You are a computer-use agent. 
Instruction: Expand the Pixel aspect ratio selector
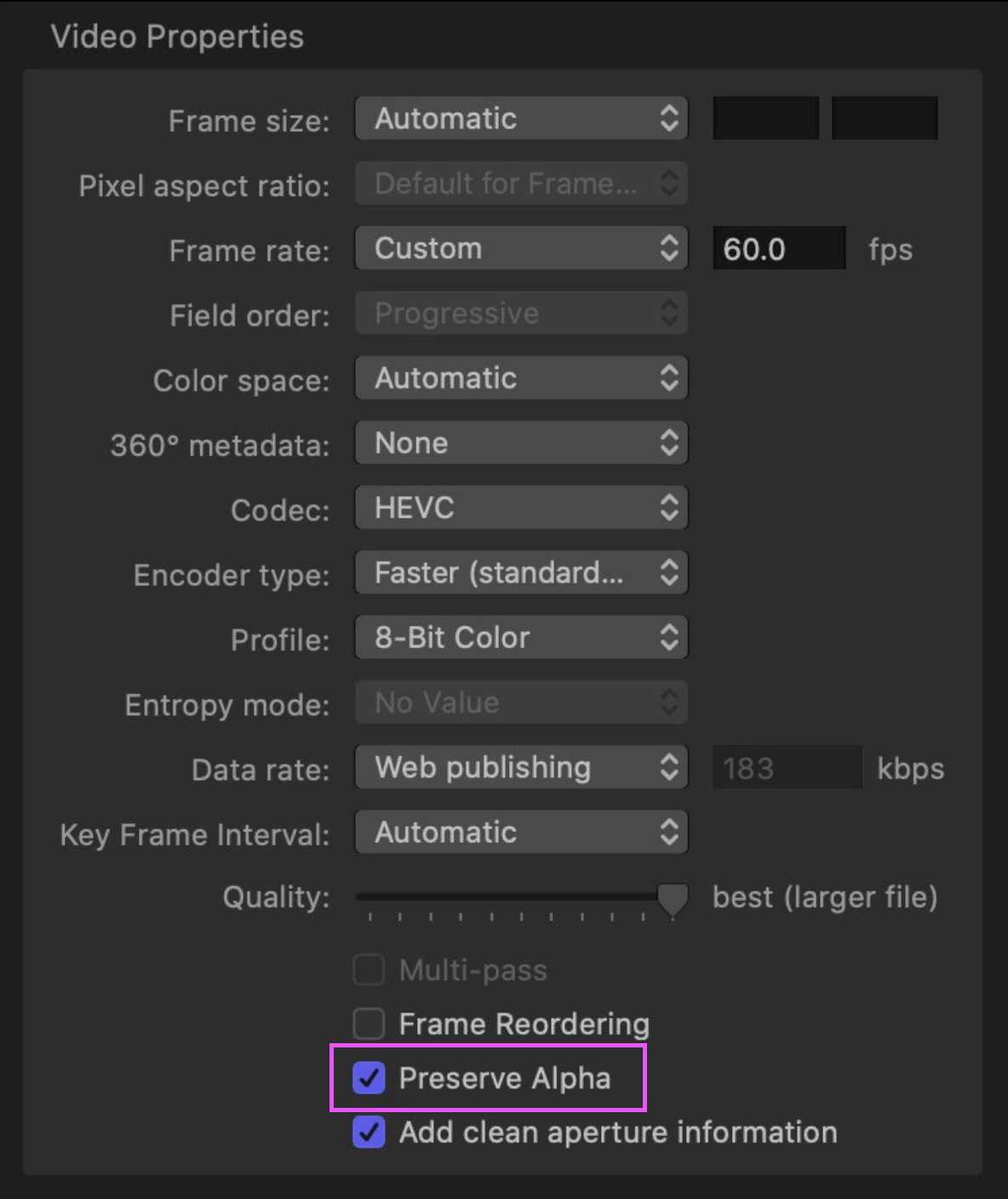(520, 183)
